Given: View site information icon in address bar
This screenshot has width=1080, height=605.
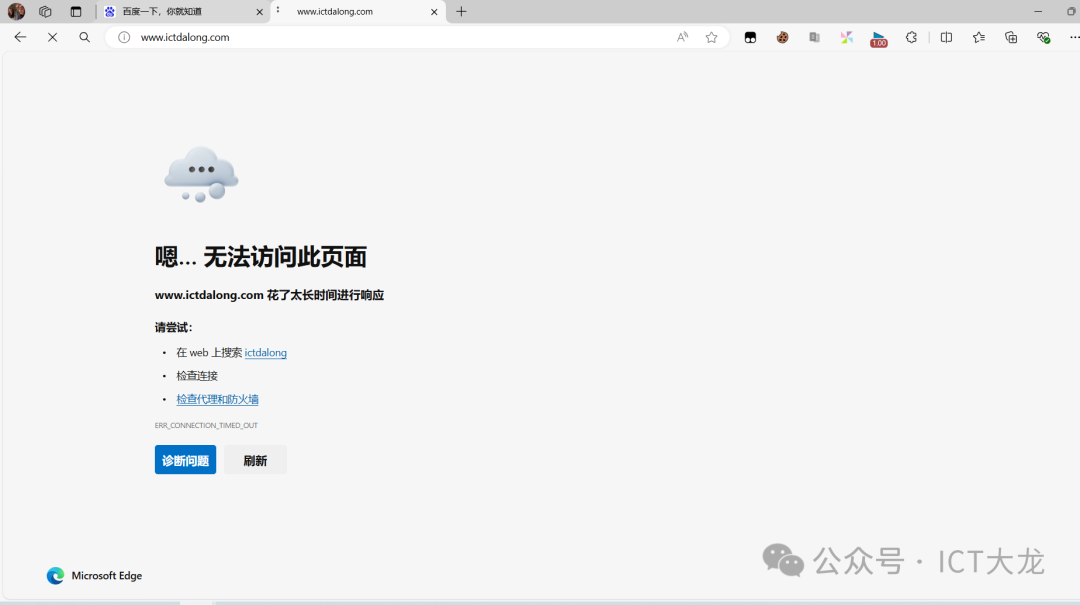Looking at the screenshot, I should [x=124, y=37].
